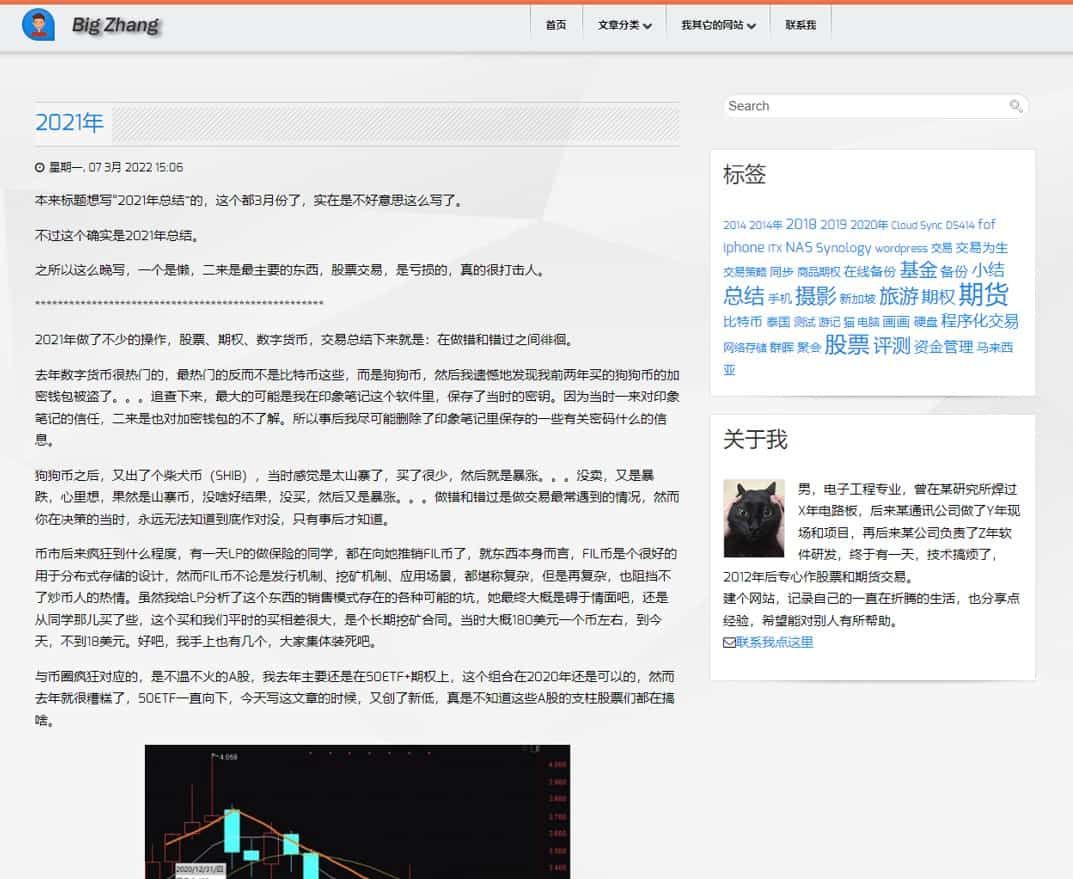Click the 泰国 tag
1073x879 pixels.
pos(778,322)
